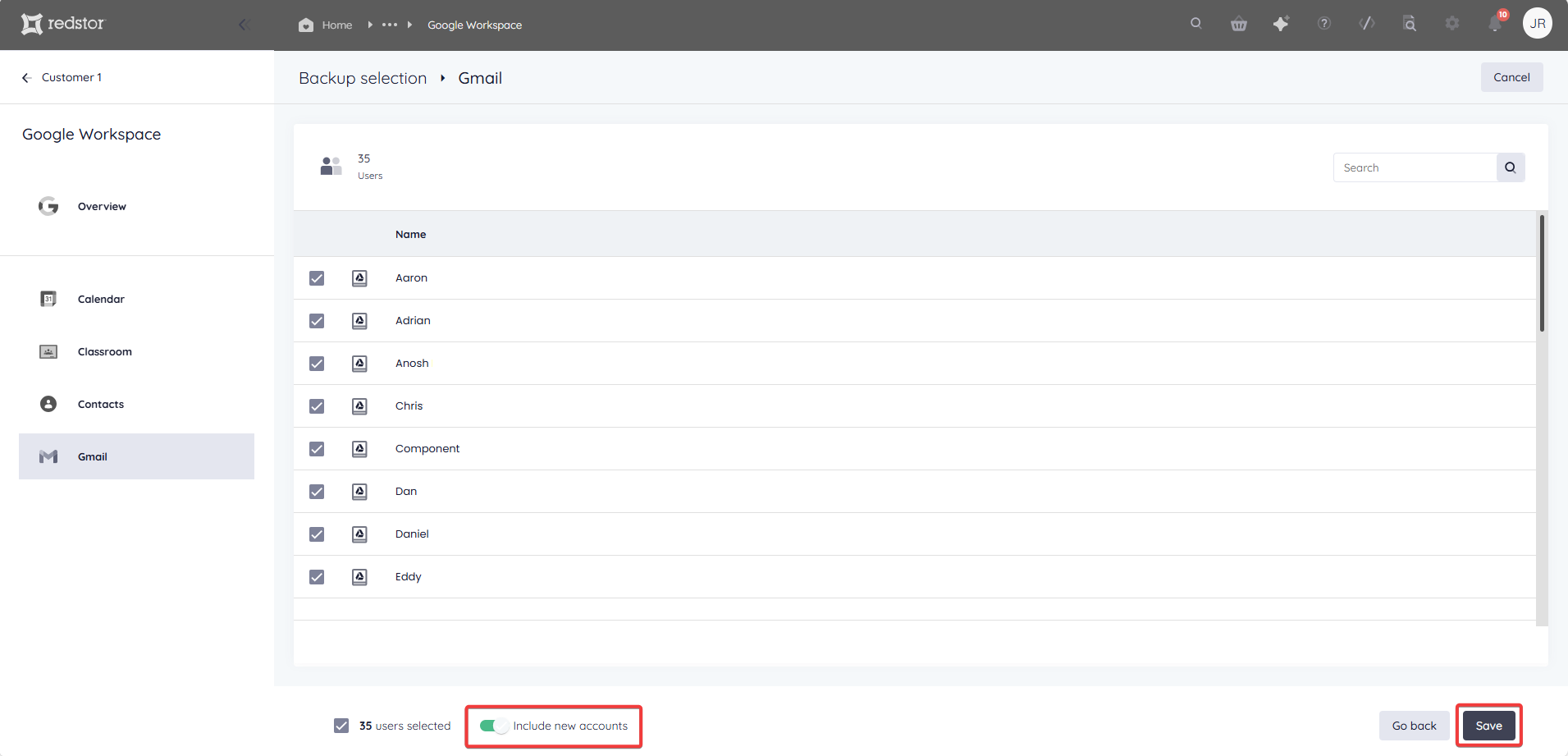Open the notifications bell
Viewport: 1568px width, 756px height.
point(1495,24)
